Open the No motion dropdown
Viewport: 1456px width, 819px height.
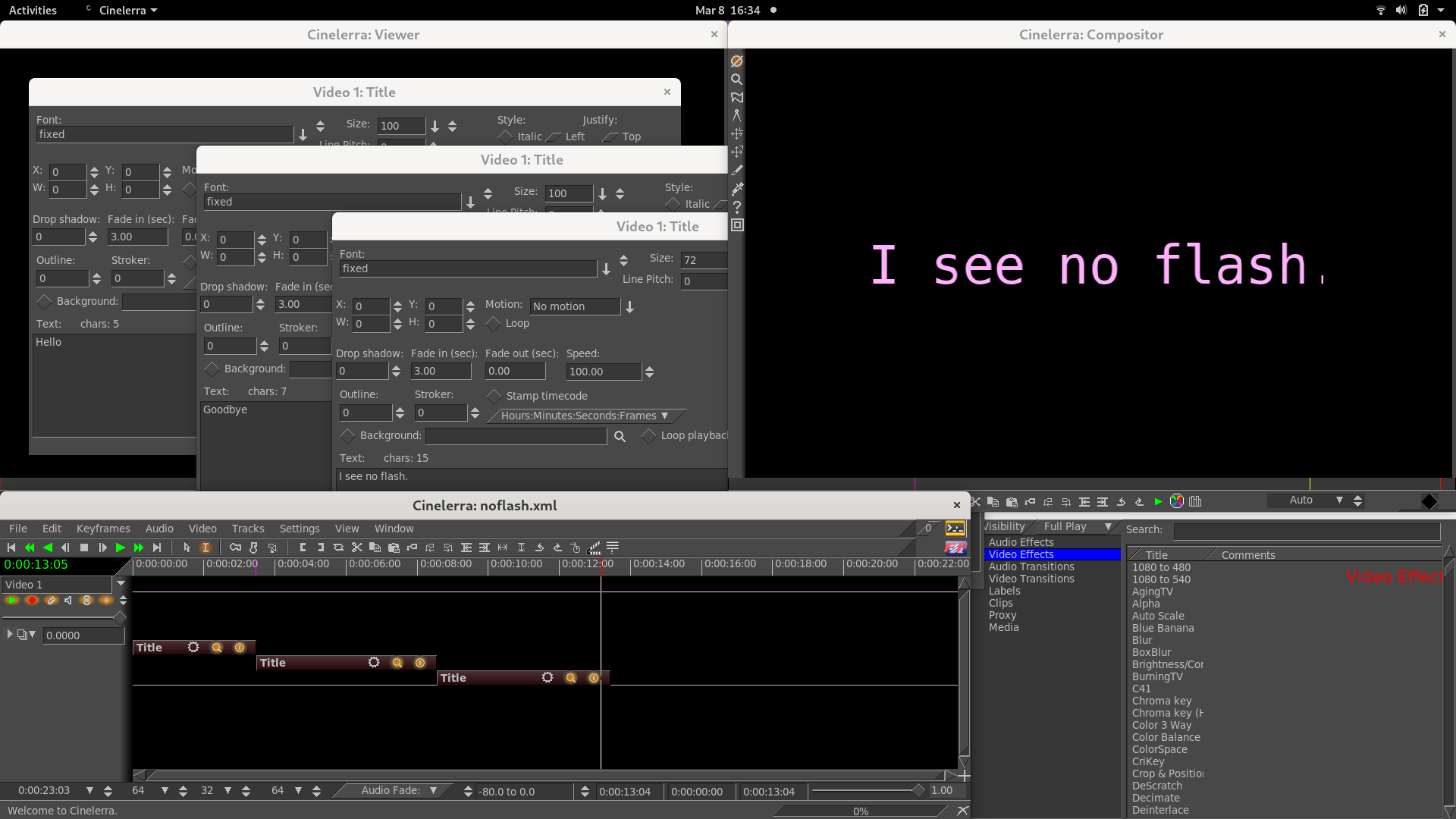[x=629, y=306]
